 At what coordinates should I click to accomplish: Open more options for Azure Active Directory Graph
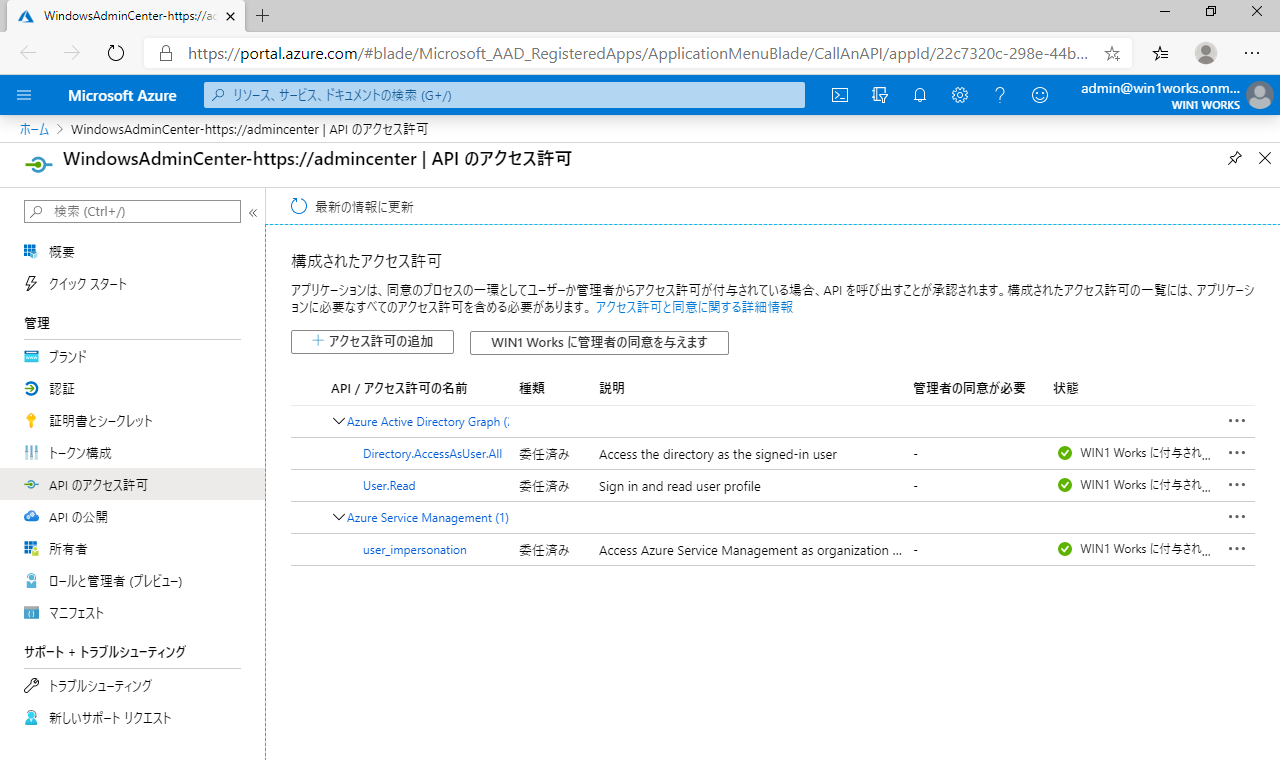1237,421
